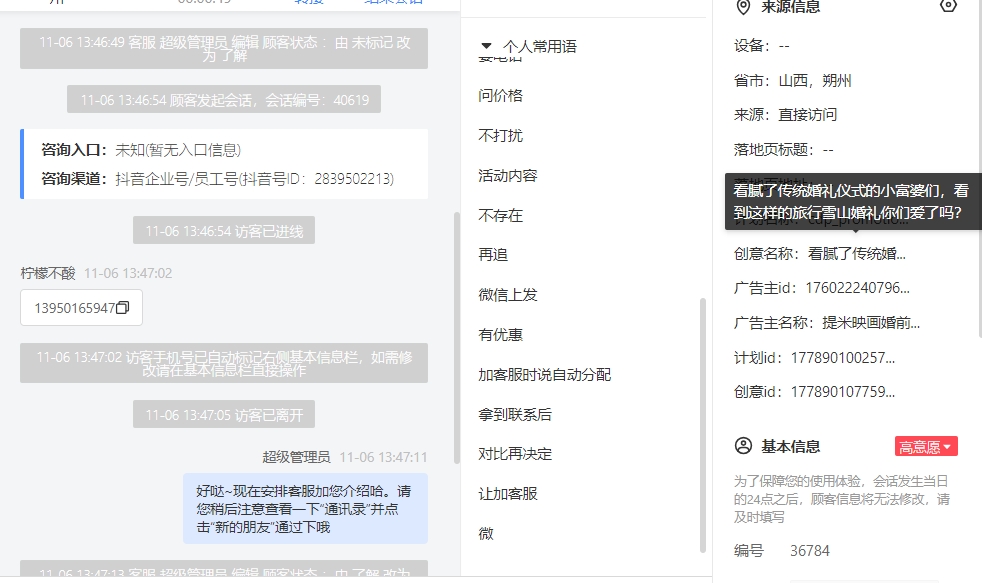Click the 抖音号ID 2839502213 channel text
This screenshot has height=583, width=982.
[254, 179]
